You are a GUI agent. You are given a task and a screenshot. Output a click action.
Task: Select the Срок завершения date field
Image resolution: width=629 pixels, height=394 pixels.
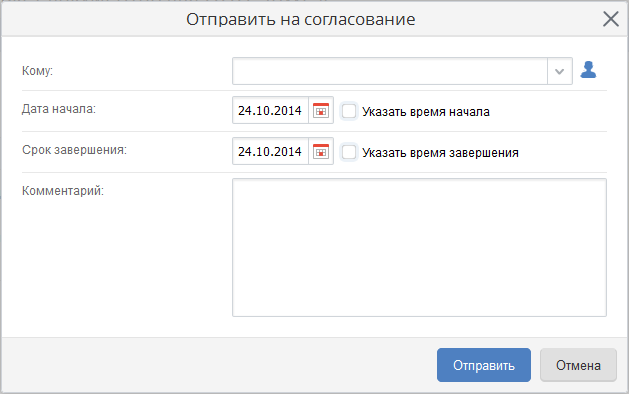click(x=270, y=151)
